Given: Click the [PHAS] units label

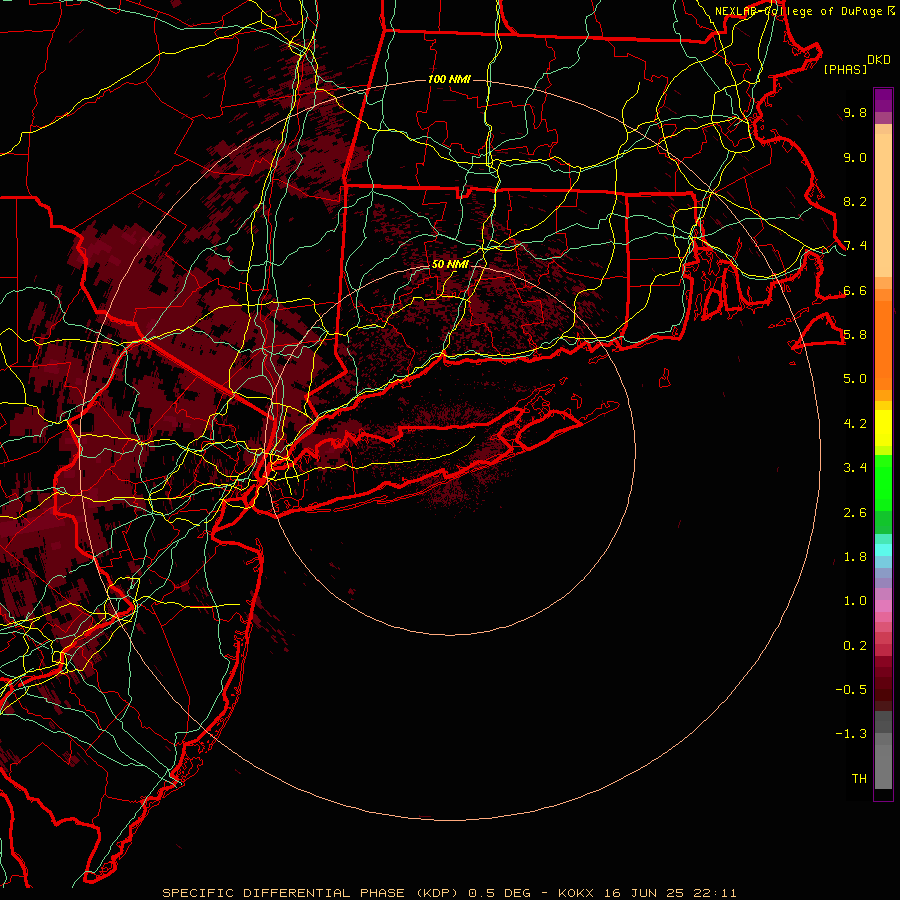Looking at the screenshot, I should (845, 70).
